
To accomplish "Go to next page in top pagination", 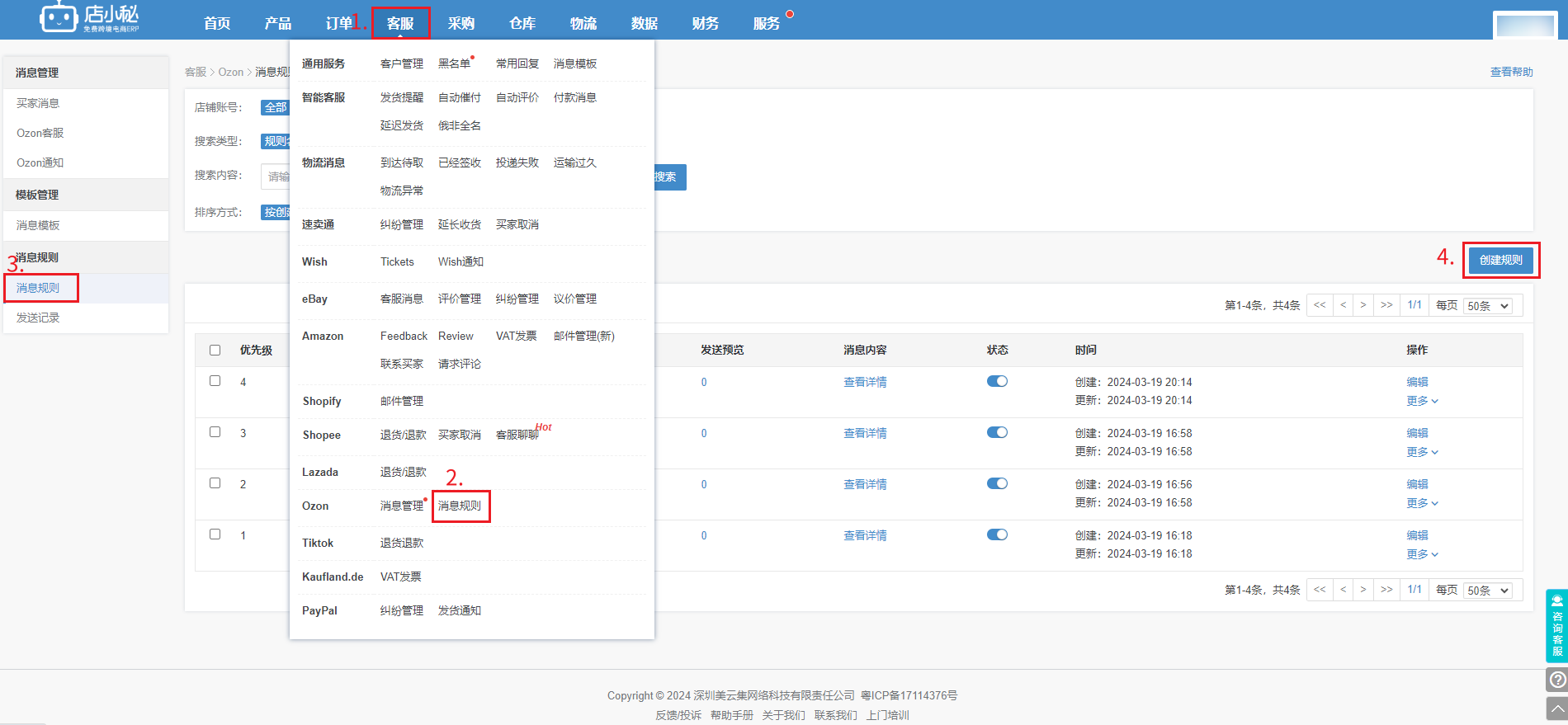I will coord(1363,305).
